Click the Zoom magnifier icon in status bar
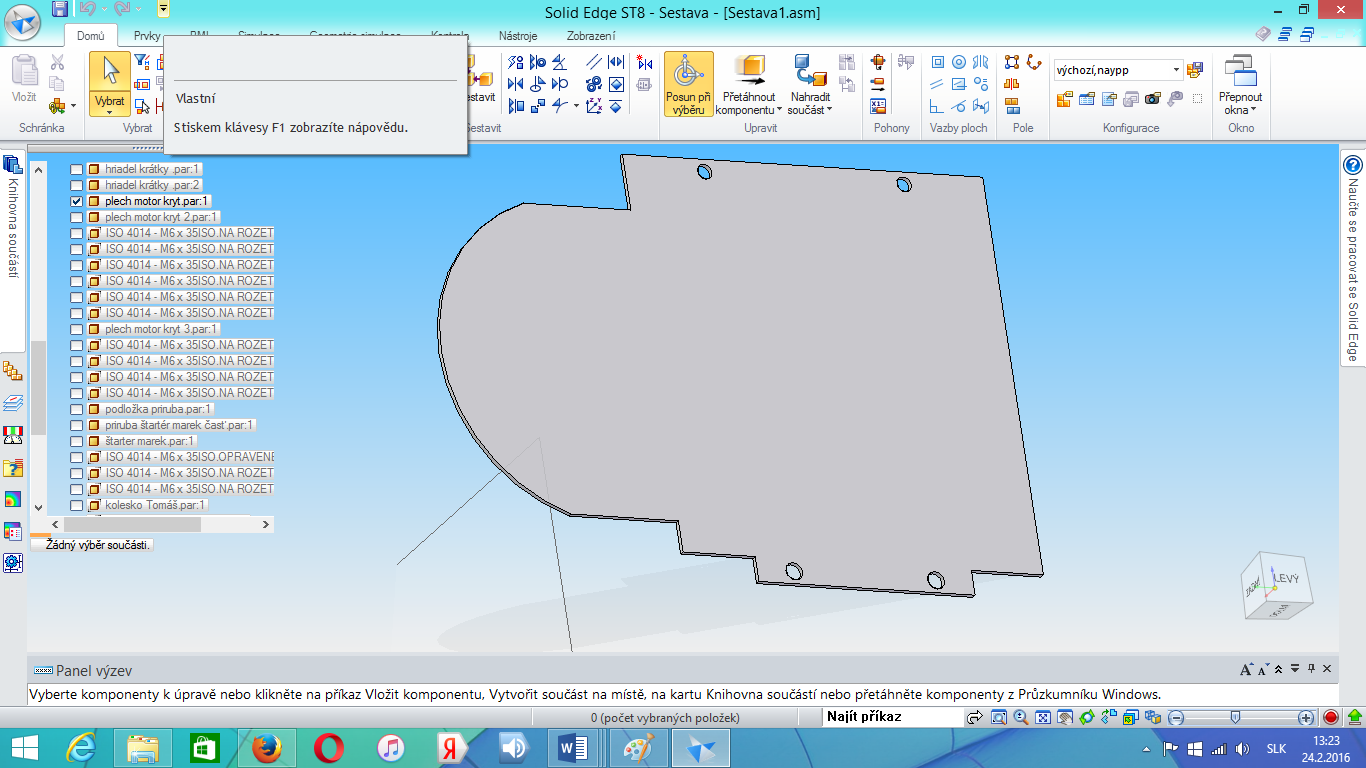The image size is (1366, 768). (x=1021, y=717)
